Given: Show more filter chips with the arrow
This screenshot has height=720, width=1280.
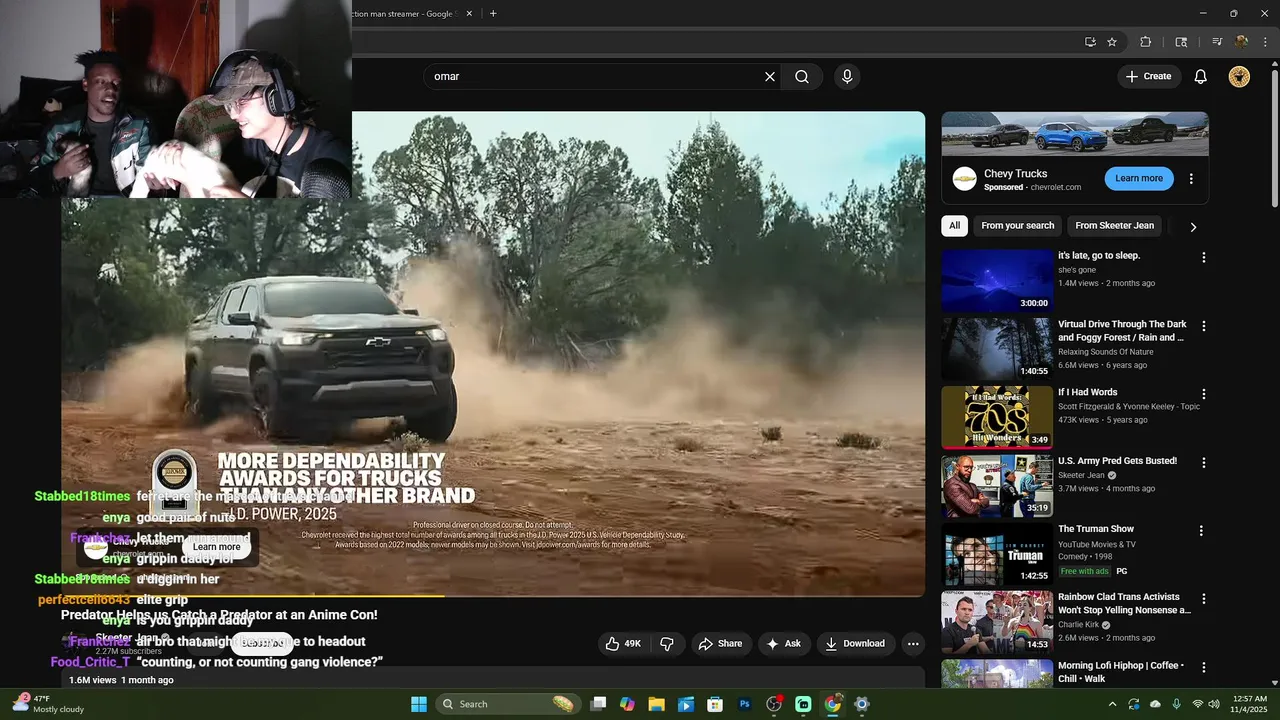Looking at the screenshot, I should click(1193, 227).
